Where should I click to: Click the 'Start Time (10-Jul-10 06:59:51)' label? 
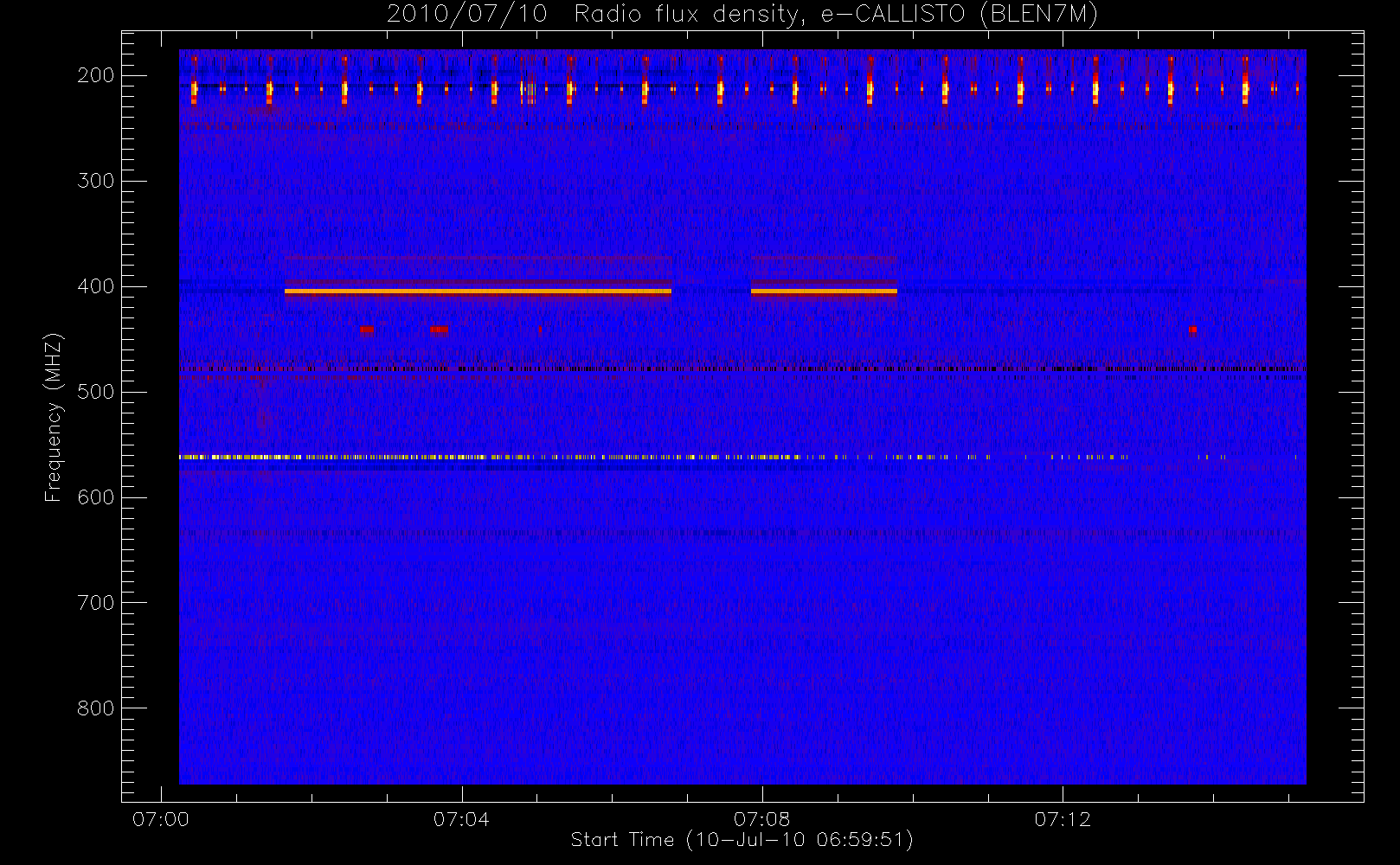tap(742, 840)
